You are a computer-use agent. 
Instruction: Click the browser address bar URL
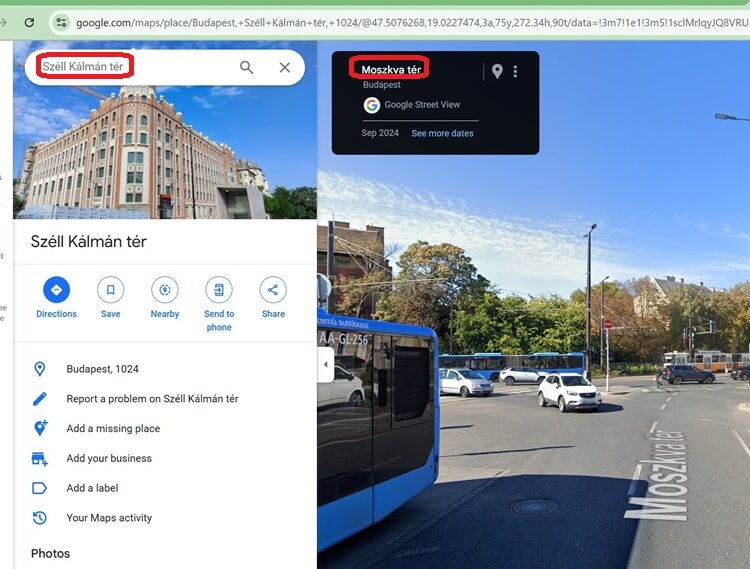click(x=400, y=22)
